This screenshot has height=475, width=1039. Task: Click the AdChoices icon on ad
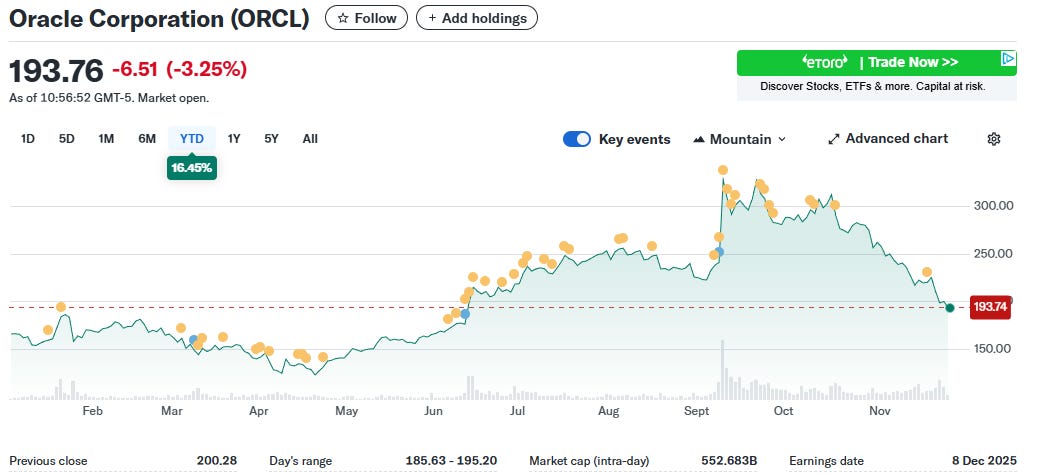(x=1008, y=58)
